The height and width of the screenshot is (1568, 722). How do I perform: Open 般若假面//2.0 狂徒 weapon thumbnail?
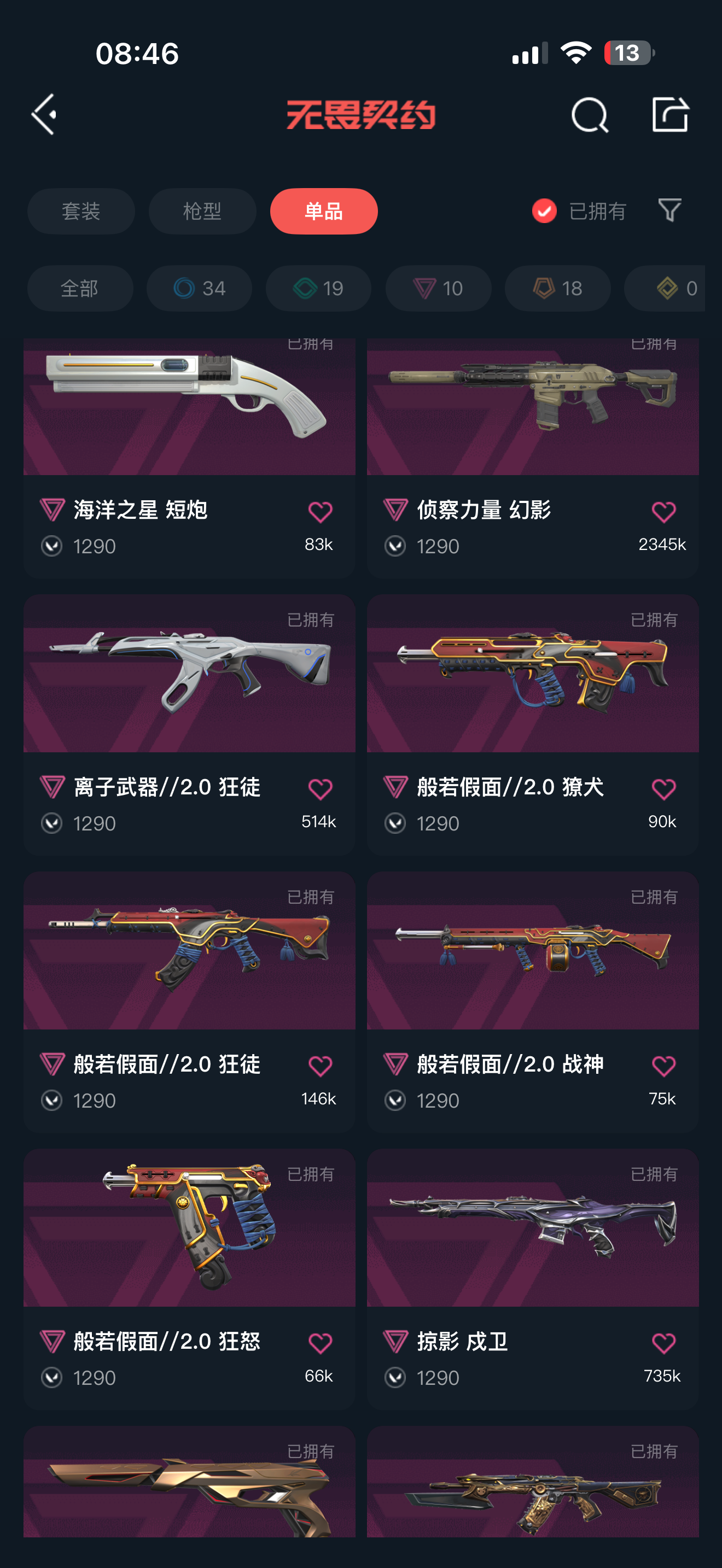tap(189, 950)
